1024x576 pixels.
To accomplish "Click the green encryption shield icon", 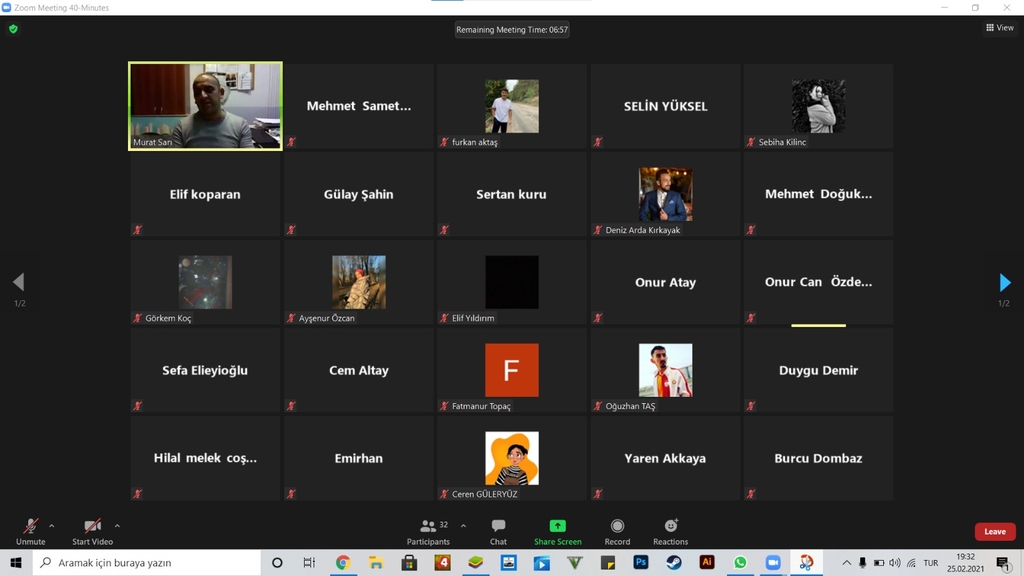I will tap(13, 29).
